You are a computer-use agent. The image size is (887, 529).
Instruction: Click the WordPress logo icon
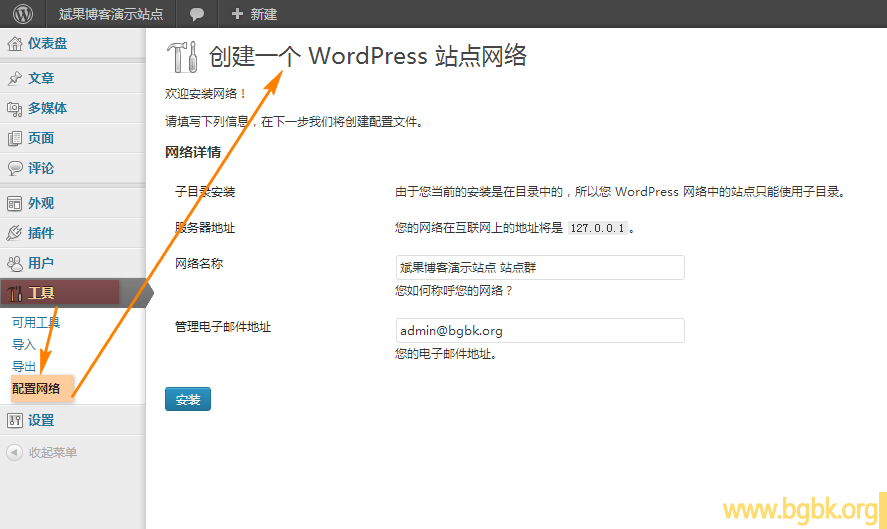point(23,14)
